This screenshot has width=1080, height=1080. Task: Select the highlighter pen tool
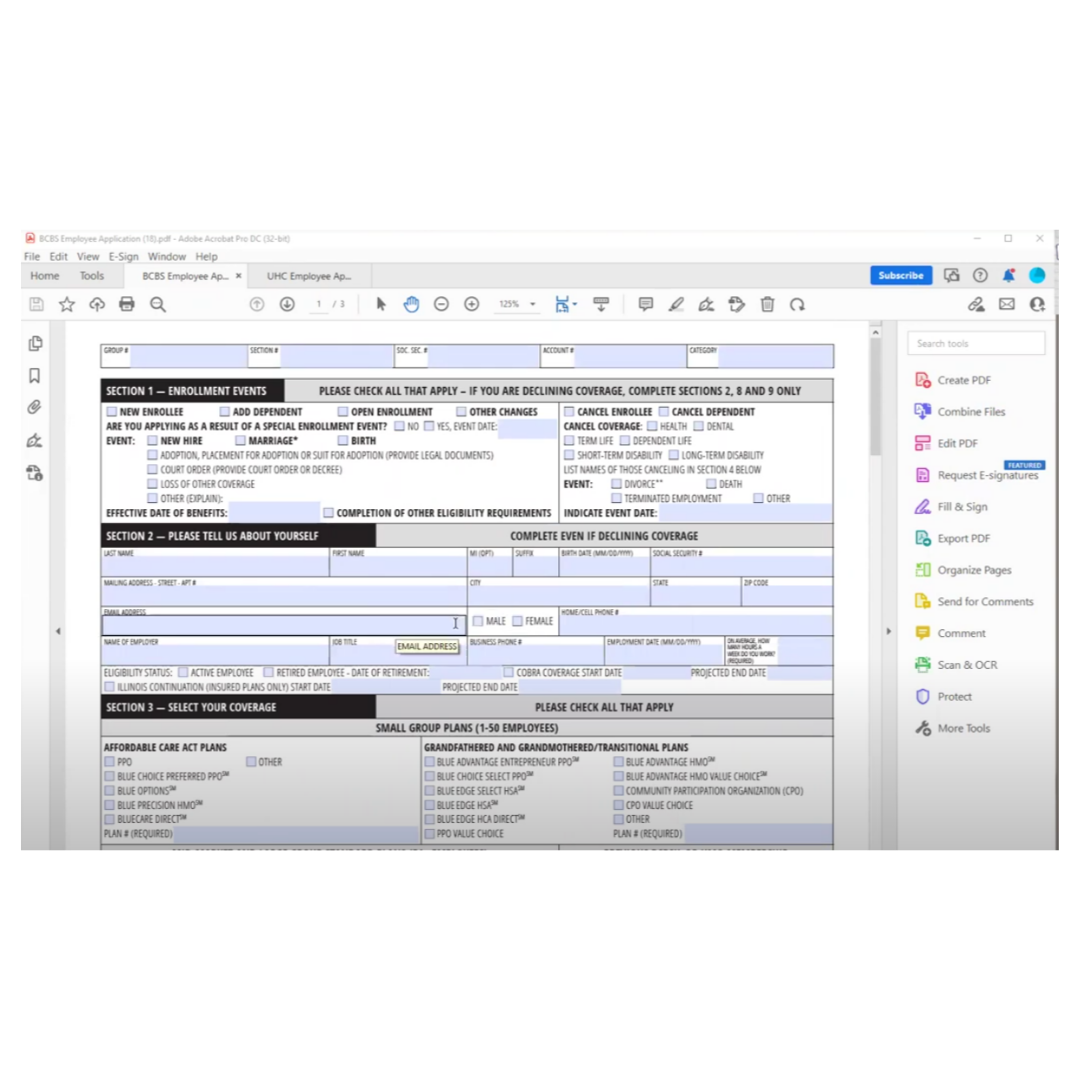[x=676, y=304]
